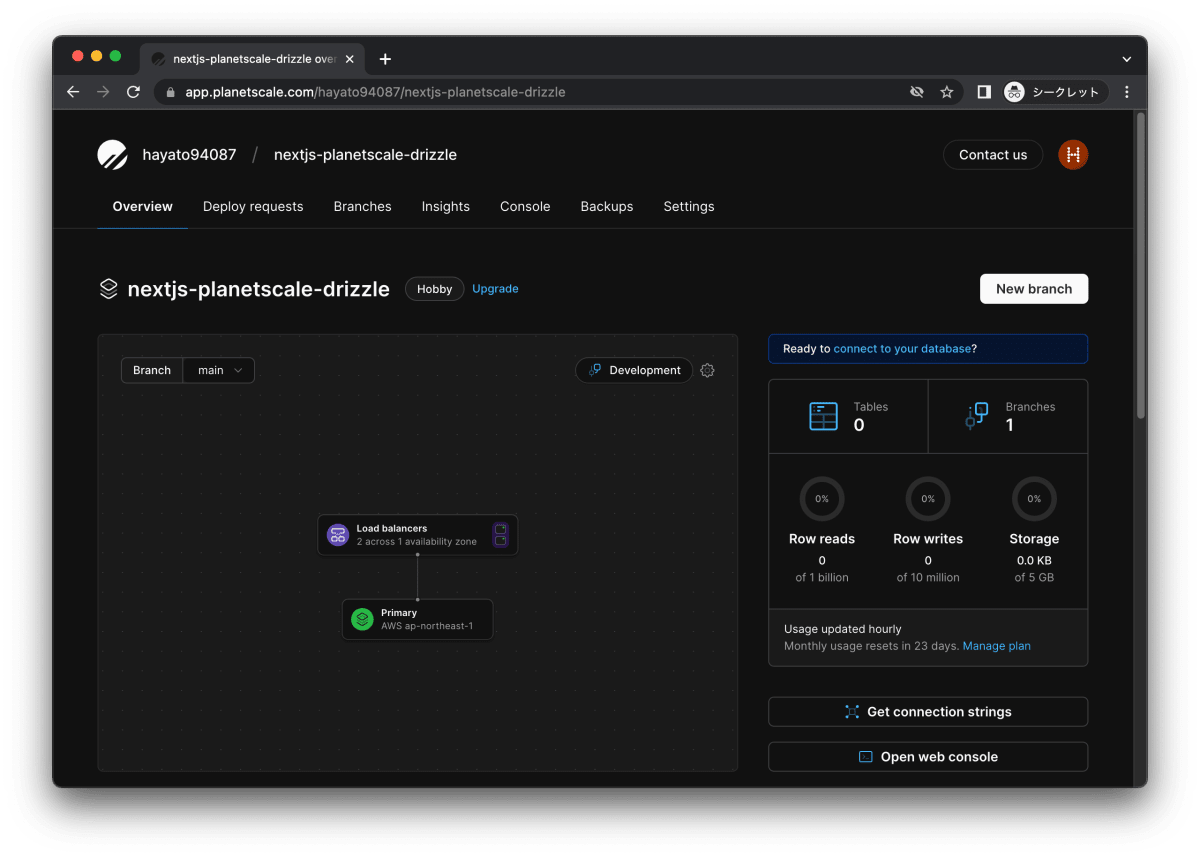Go to the Branches tab
Screen dimensions: 1200x857
pyautogui.click(x=362, y=207)
